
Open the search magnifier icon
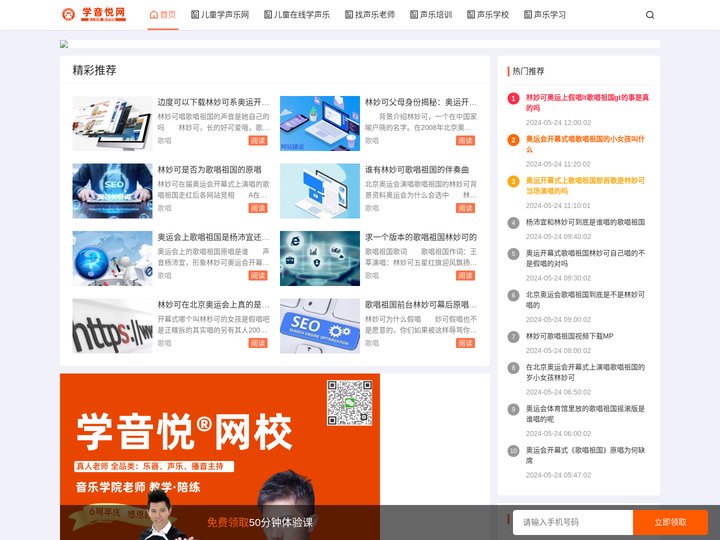click(x=650, y=15)
